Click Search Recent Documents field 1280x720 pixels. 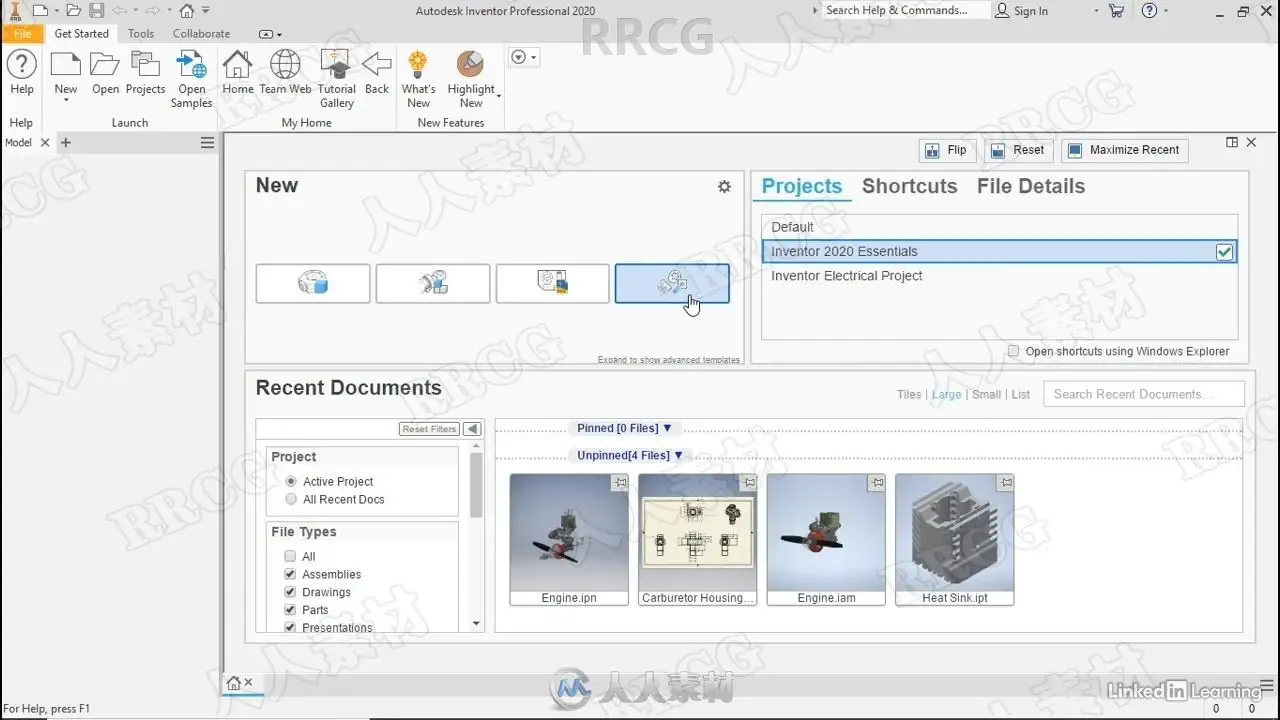coord(1144,394)
